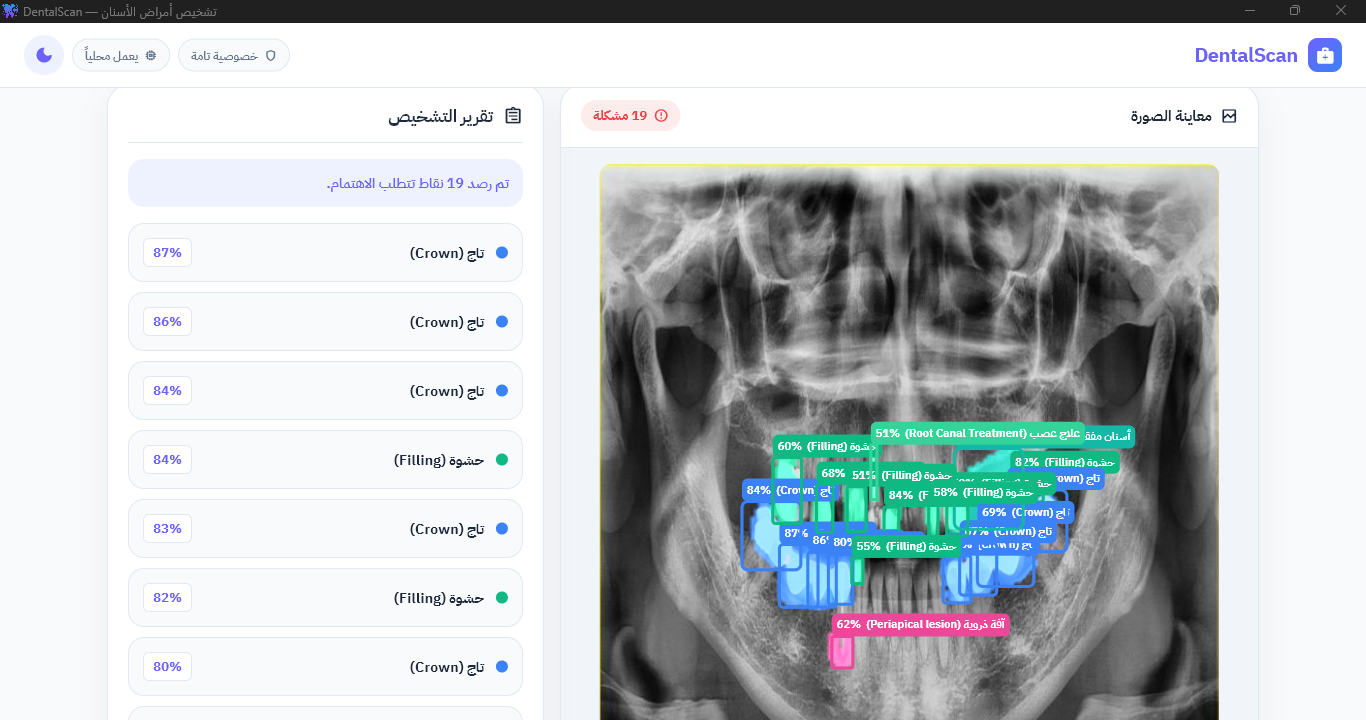Click the 'تم رصد 19 نقاط تتطلب الاهتمام' banner
The image size is (1366, 720).
(x=325, y=183)
